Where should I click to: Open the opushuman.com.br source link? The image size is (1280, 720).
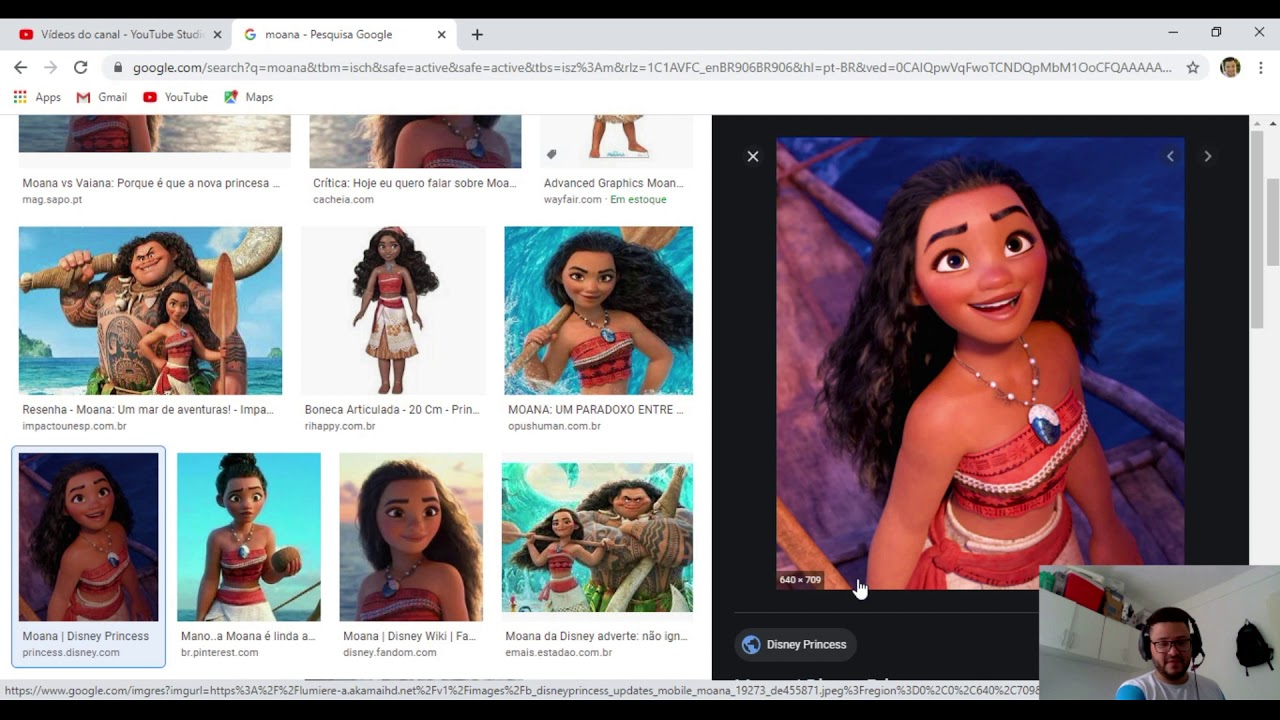[x=554, y=426]
